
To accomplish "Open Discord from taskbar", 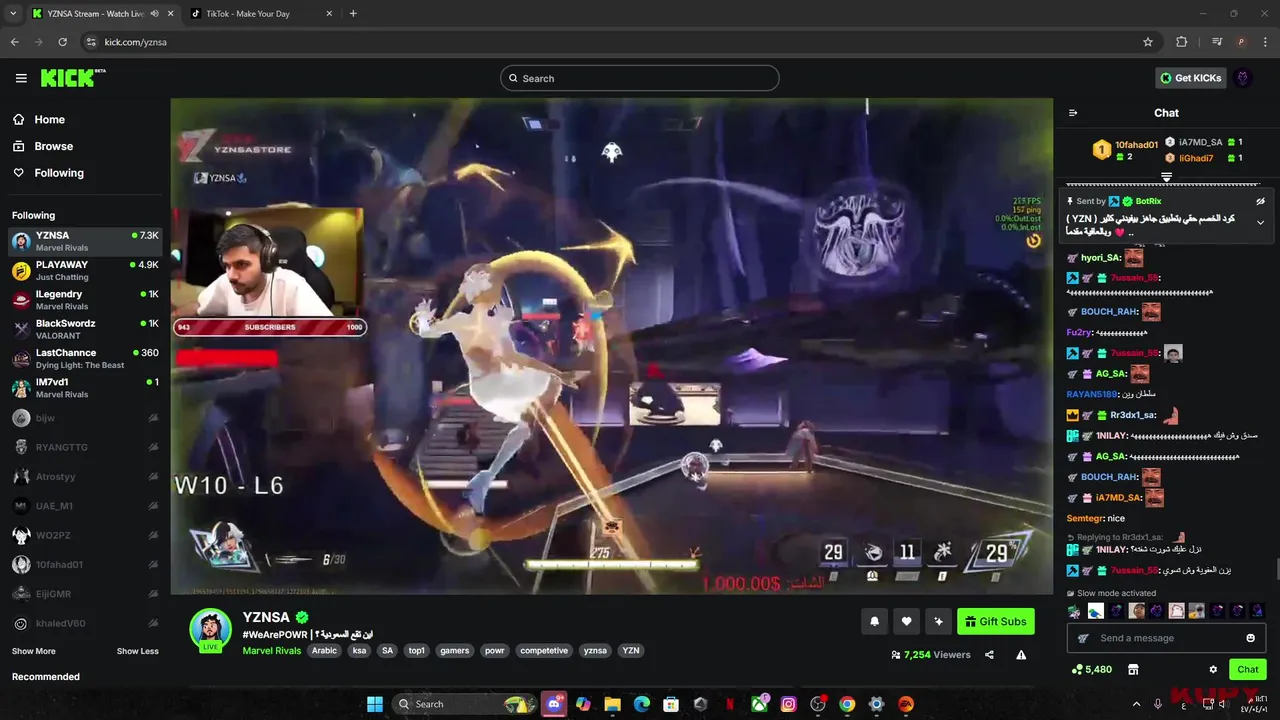I will coord(553,704).
